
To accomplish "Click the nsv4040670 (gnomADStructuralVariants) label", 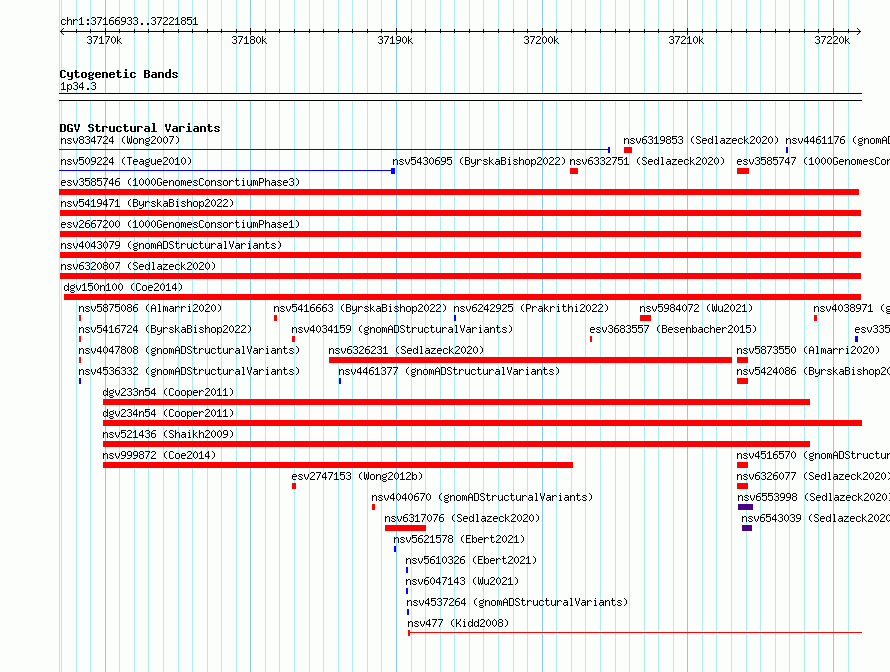I will (482, 497).
